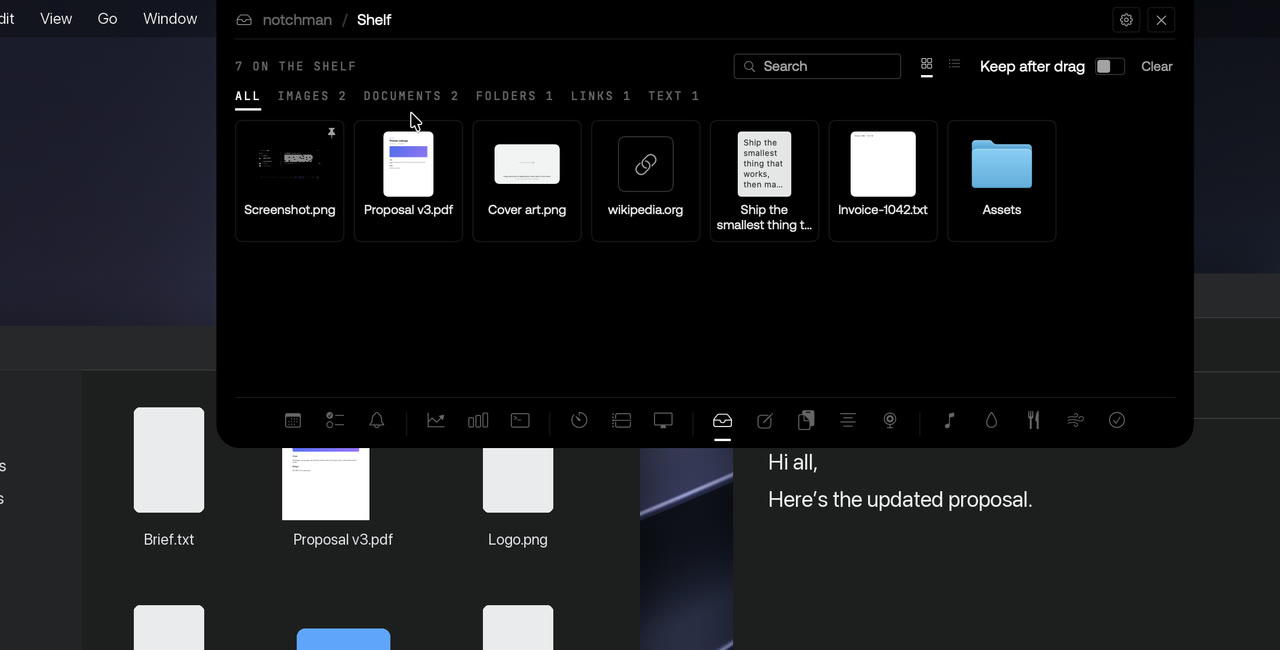Switch the shelf to grid view
The height and width of the screenshot is (650, 1280).
[927, 64]
